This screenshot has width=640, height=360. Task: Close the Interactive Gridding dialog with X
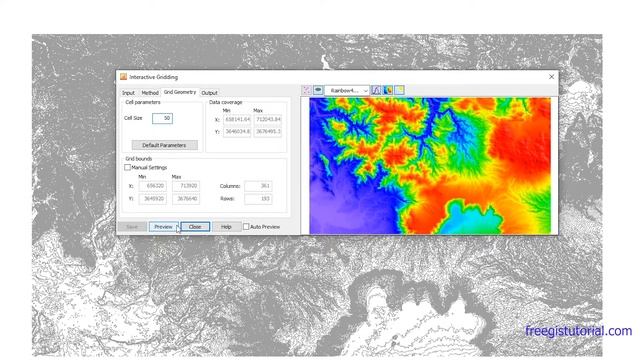(x=551, y=77)
